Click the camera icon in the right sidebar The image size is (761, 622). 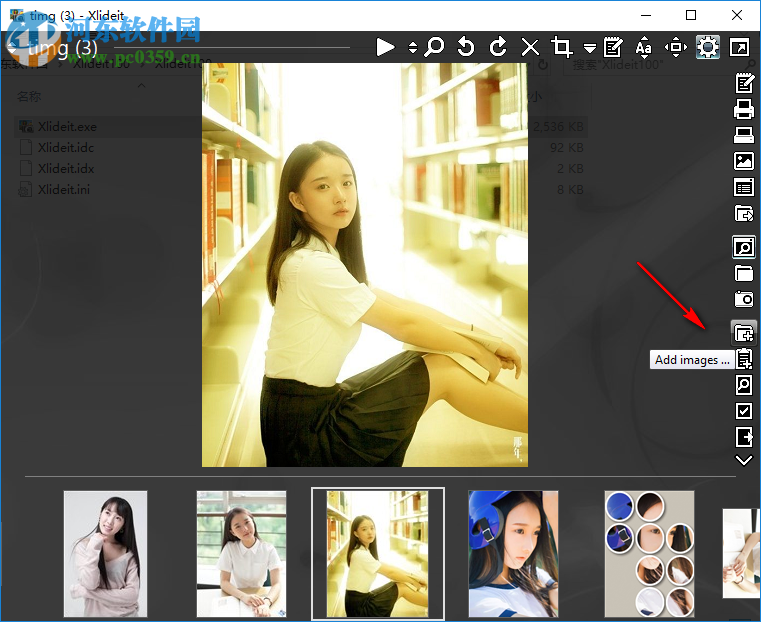click(x=744, y=299)
